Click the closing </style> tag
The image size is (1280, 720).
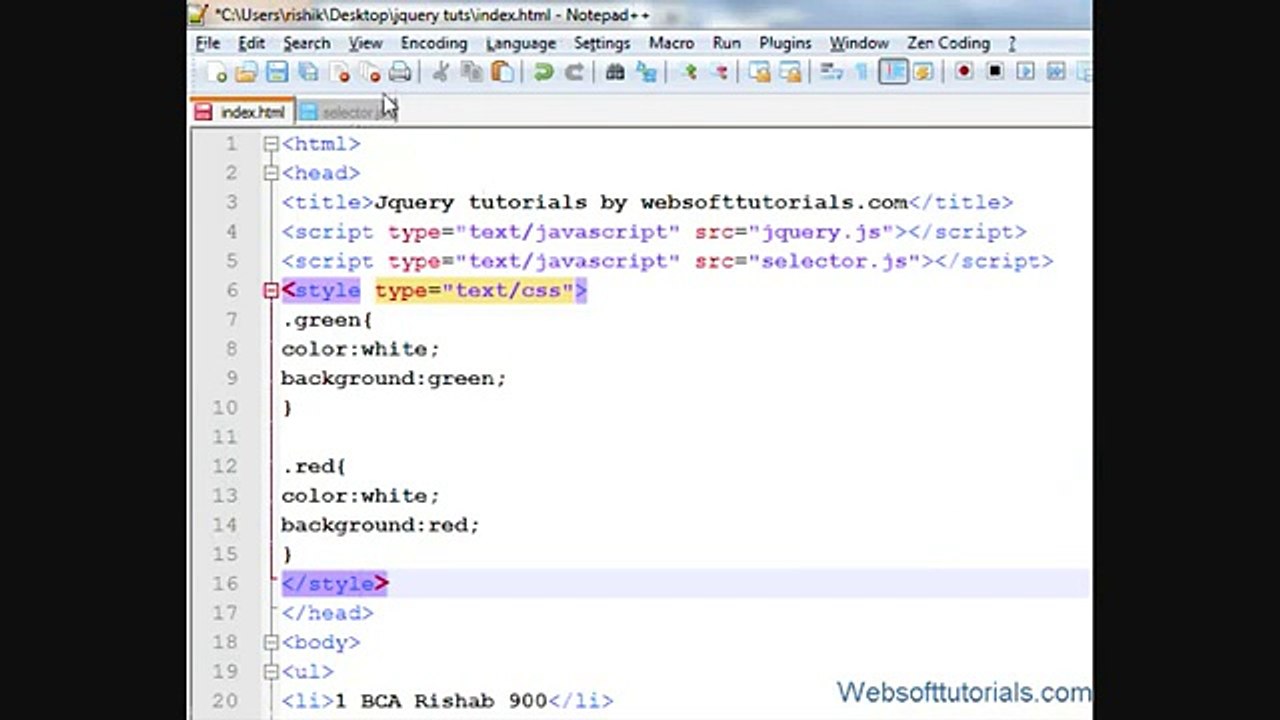tap(334, 584)
